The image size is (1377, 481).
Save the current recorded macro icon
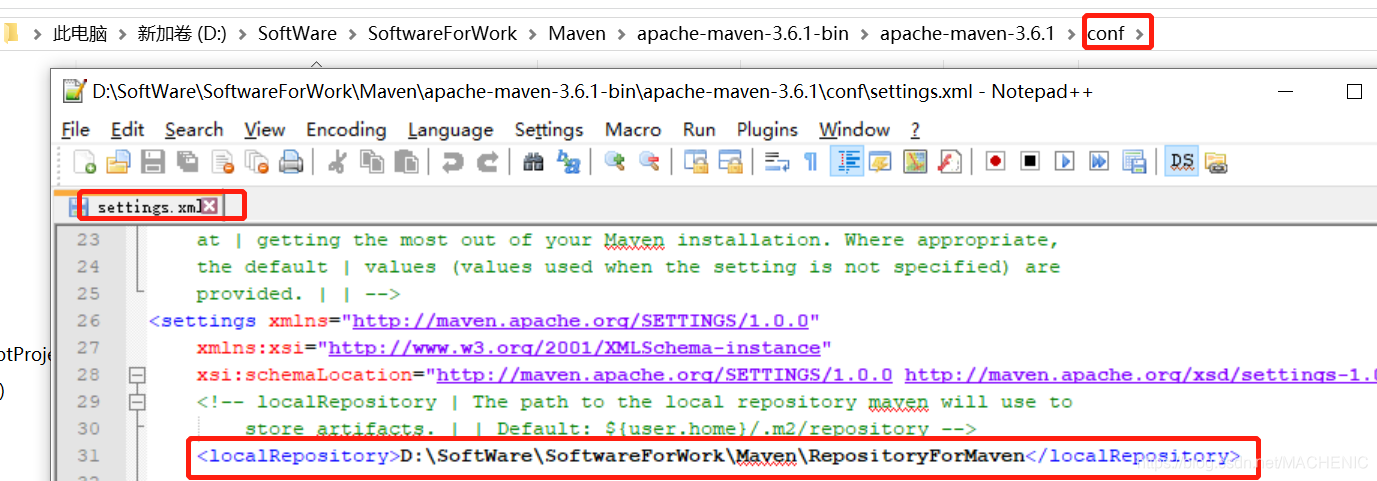[x=1134, y=162]
